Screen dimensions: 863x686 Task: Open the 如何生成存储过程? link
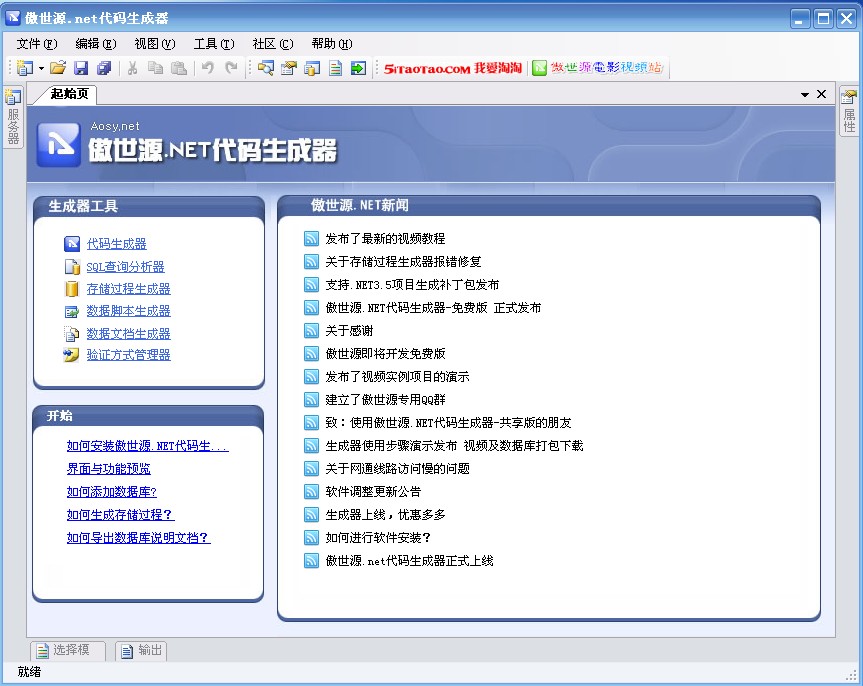point(121,515)
